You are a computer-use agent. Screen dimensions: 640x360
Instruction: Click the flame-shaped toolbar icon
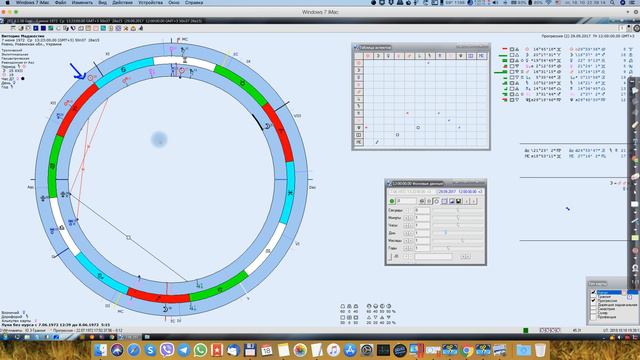point(140,28)
